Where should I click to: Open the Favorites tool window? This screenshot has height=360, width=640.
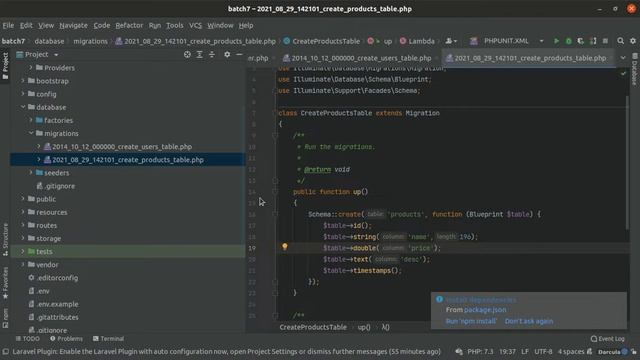click(x=5, y=283)
